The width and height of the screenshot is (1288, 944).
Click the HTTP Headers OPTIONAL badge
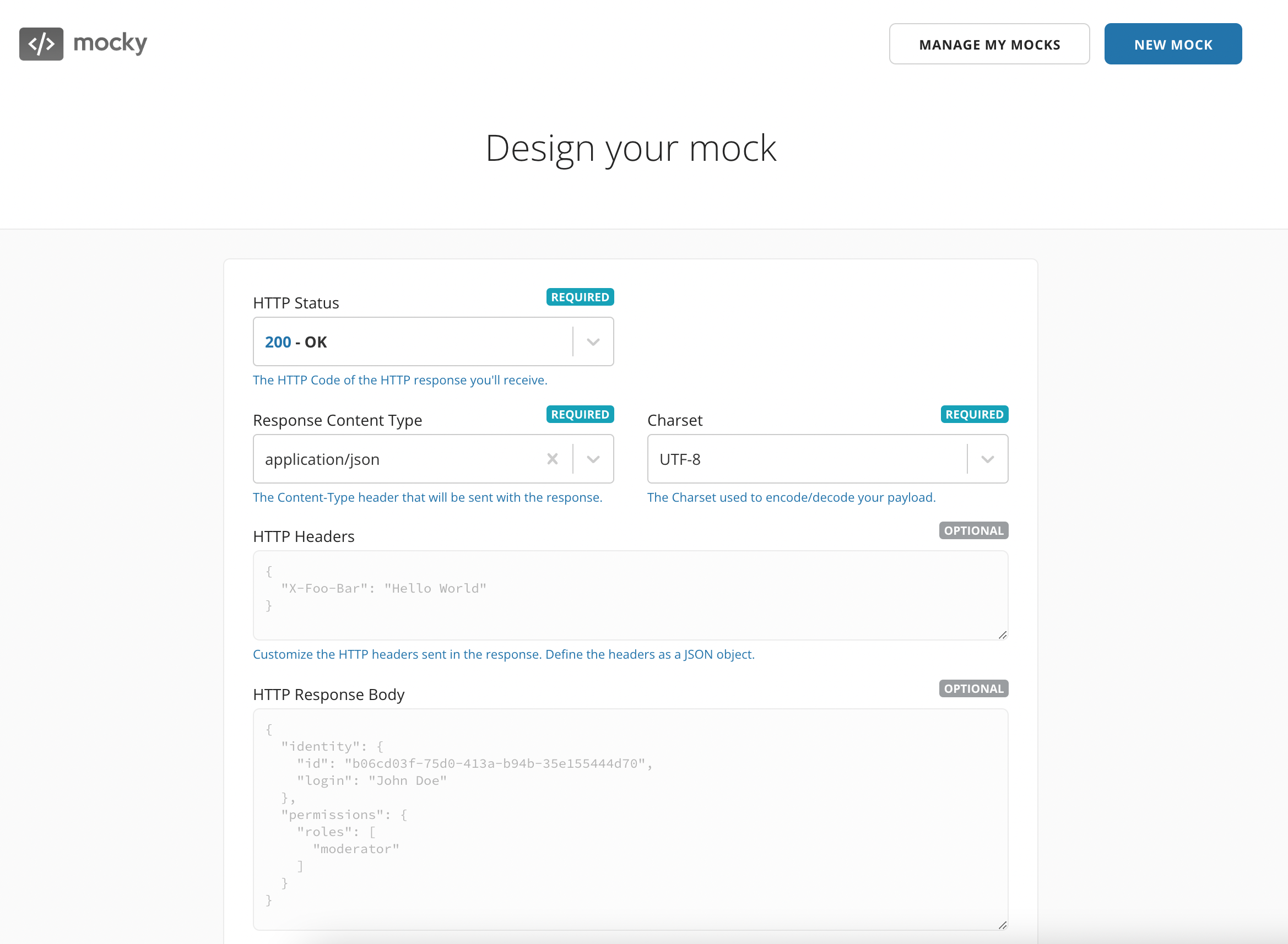[x=973, y=530]
